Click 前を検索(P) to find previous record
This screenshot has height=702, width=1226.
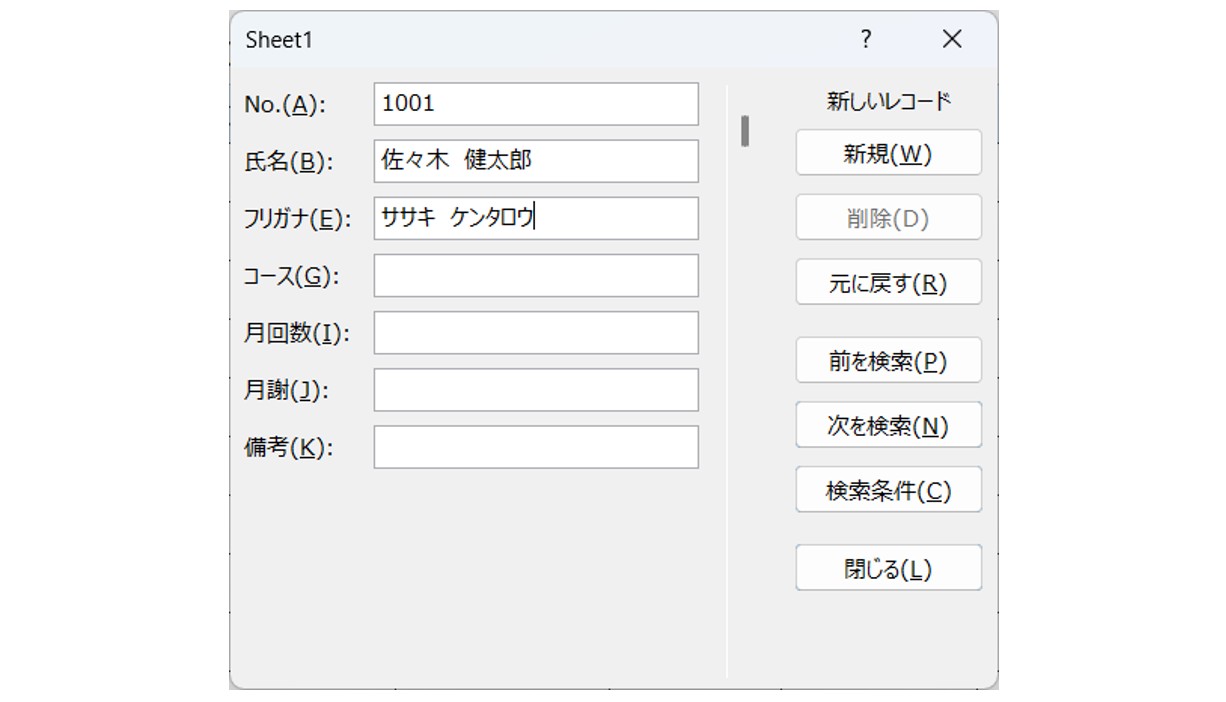click(x=888, y=360)
